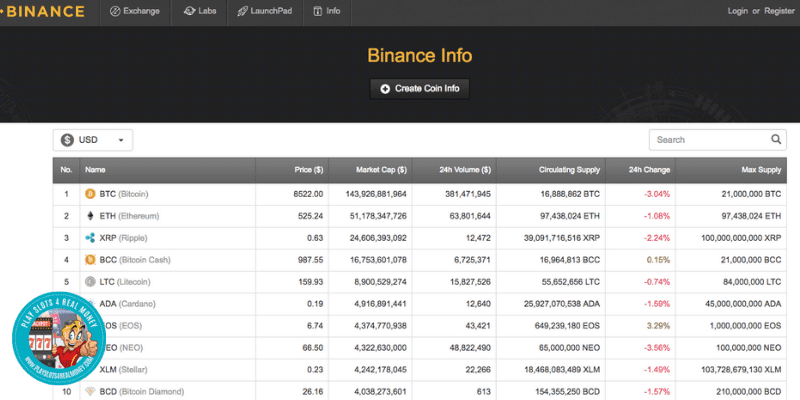Select Ethereum price 525.24

[310, 216]
